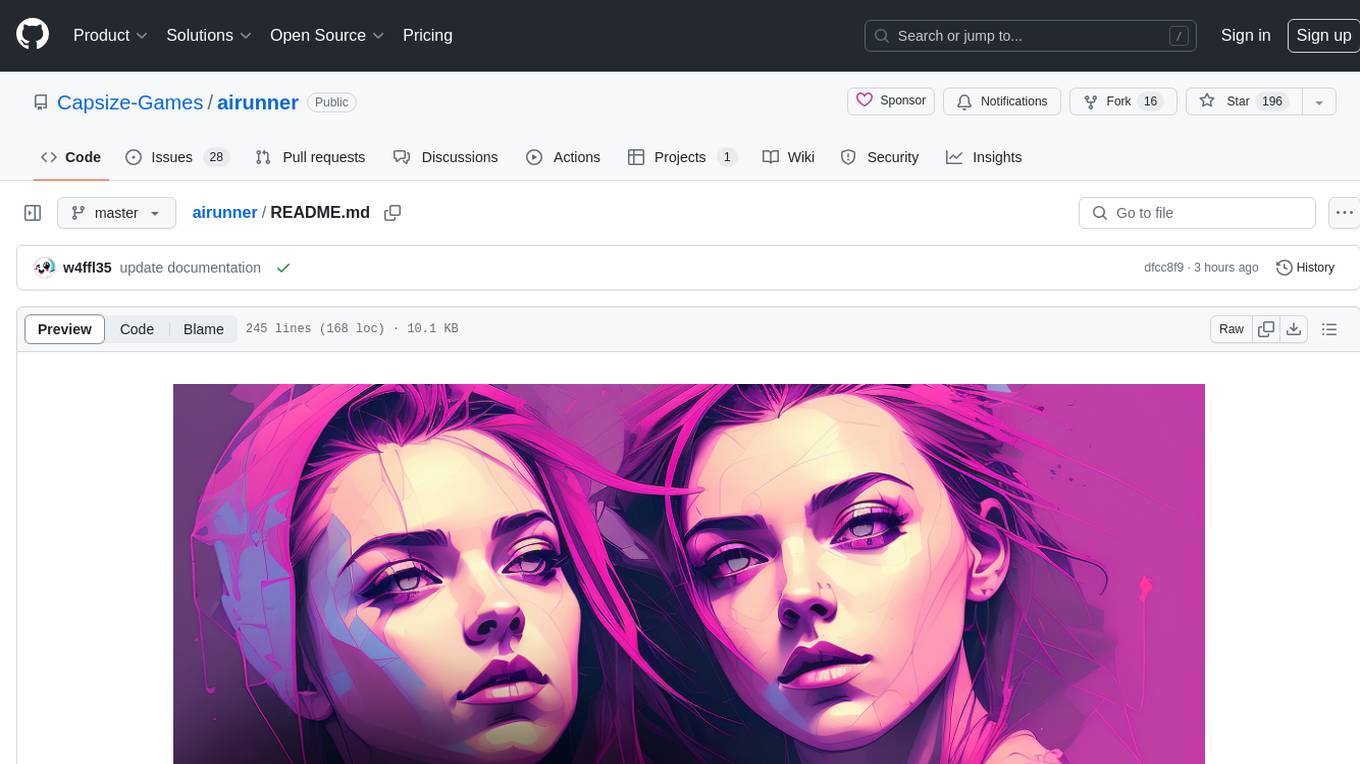Image resolution: width=1360 pixels, height=764 pixels.
Task: Focus the Go to file input
Action: click(1197, 213)
